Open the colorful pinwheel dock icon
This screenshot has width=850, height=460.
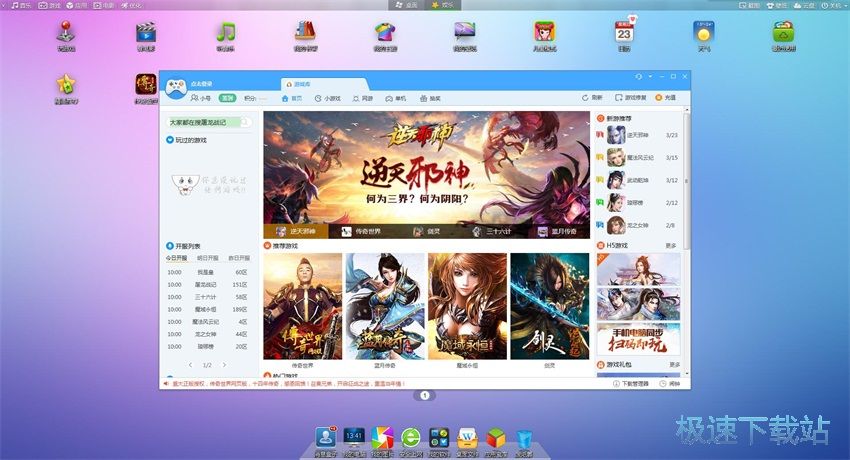coord(382,438)
